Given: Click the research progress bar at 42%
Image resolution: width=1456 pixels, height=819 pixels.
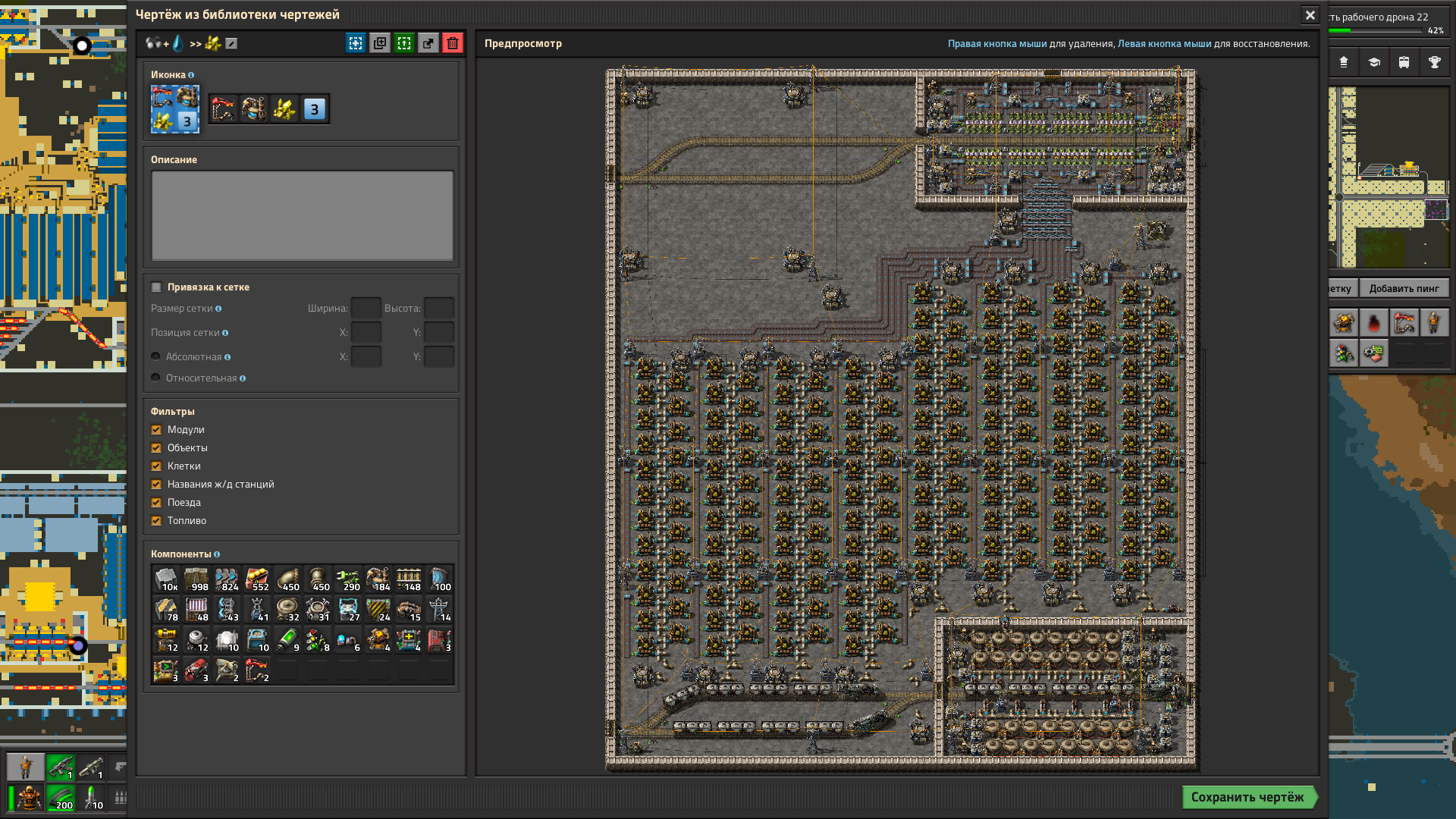Looking at the screenshot, I should click(1376, 31).
